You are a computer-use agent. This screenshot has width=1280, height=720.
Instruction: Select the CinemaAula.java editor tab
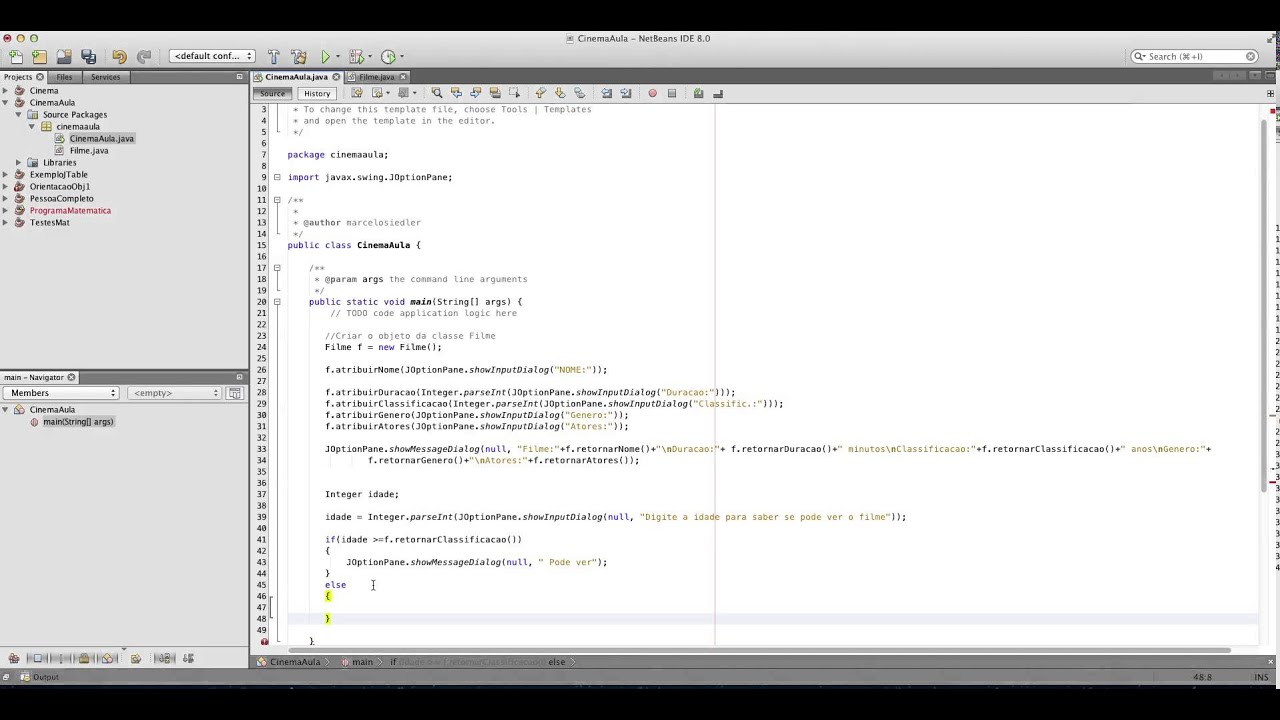(x=296, y=77)
